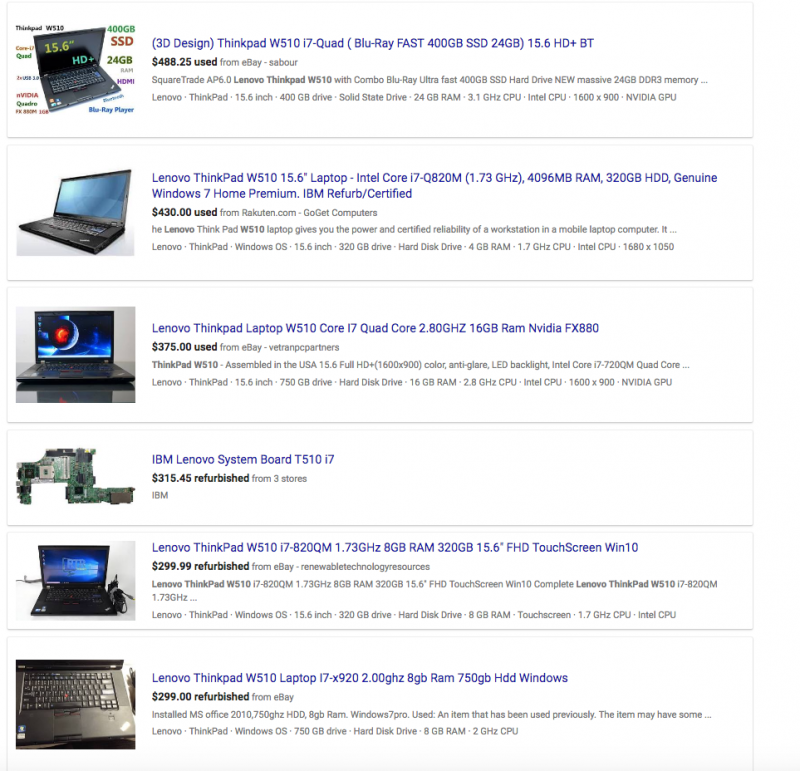Screen dimensions: 800x771
Task: Click 'from eBay - vetranpcpartners' seller text
Action: [280, 347]
